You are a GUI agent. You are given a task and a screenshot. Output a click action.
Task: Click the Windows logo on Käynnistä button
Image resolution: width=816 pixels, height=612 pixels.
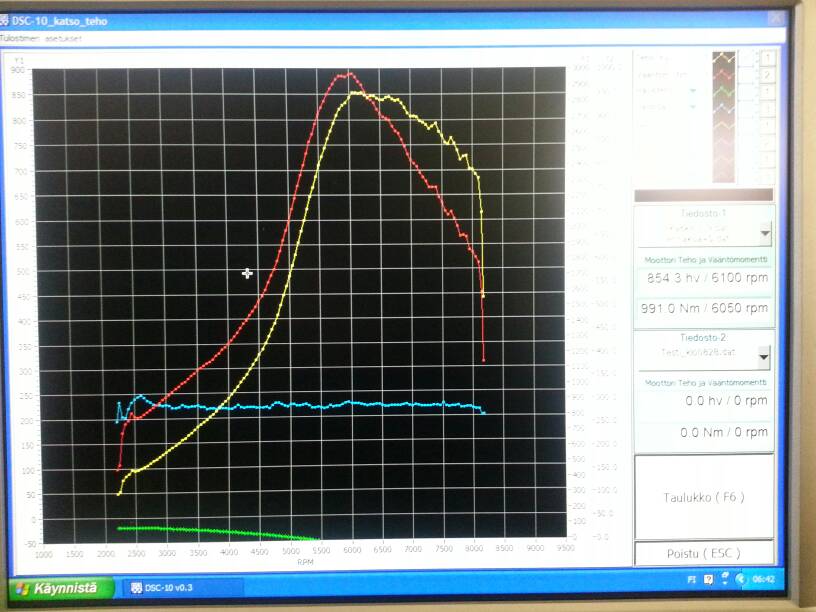21,588
